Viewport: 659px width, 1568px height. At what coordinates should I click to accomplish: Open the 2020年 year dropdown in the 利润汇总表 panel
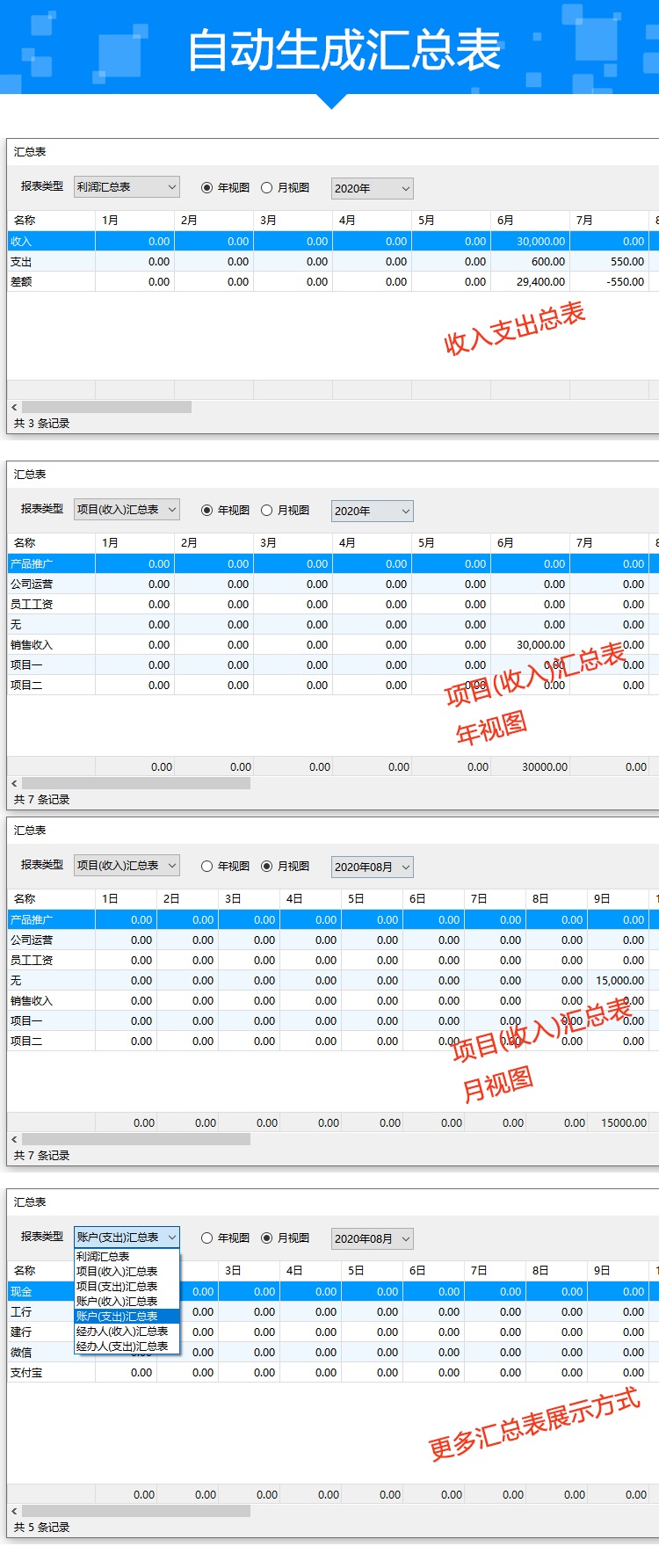(x=372, y=188)
